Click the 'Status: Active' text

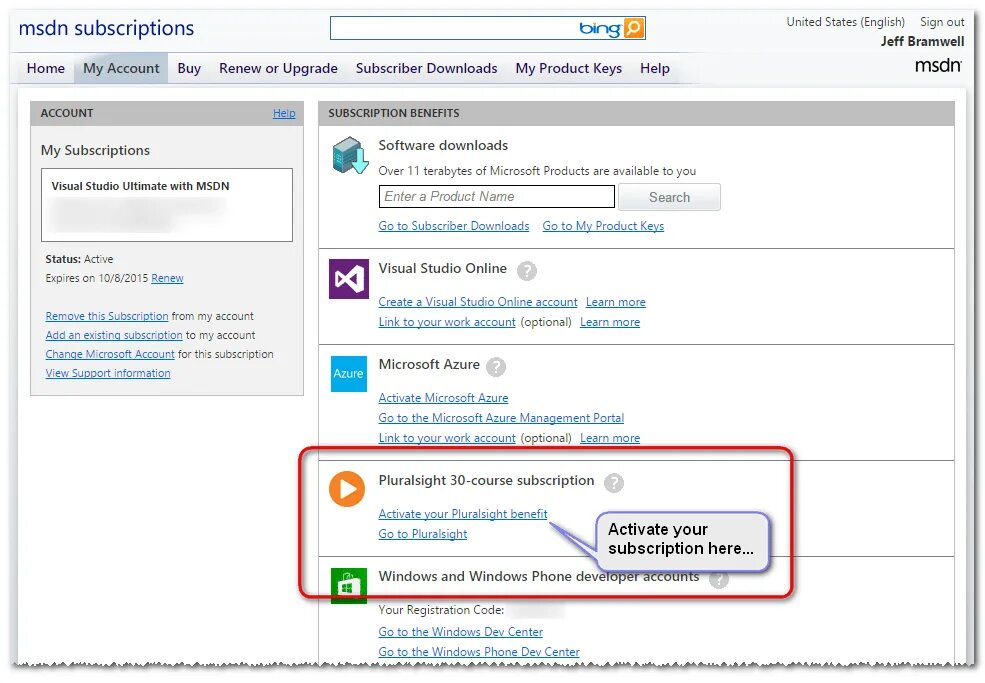pyautogui.click(x=79, y=259)
